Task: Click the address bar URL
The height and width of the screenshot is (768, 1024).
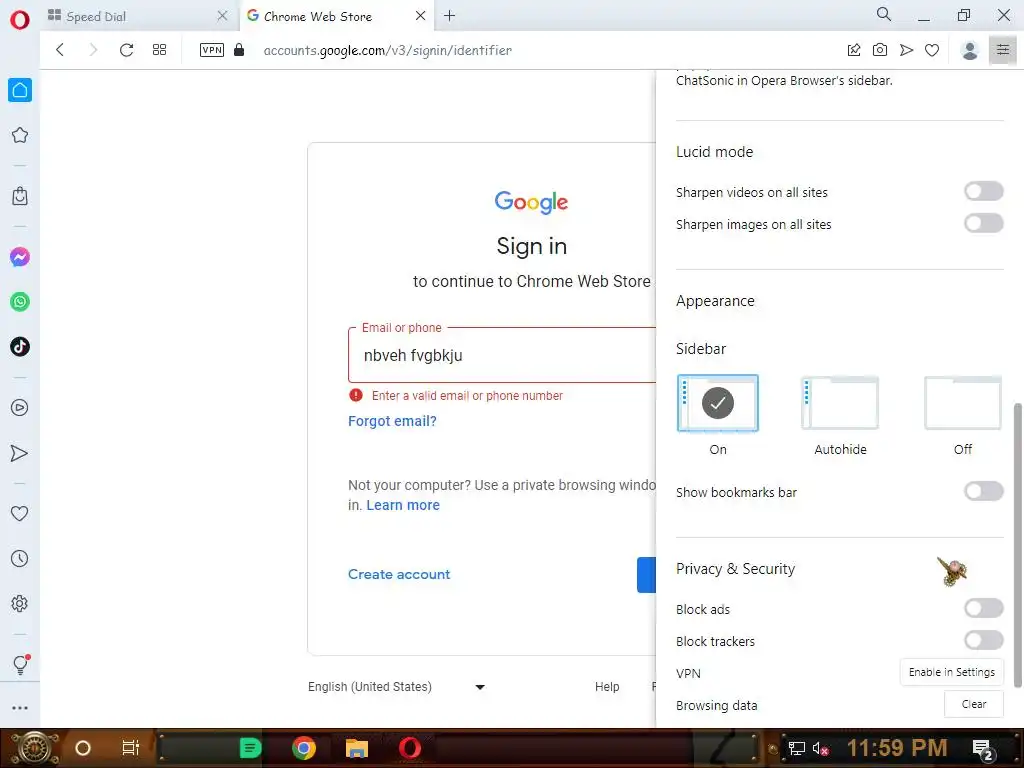Action: point(387,50)
